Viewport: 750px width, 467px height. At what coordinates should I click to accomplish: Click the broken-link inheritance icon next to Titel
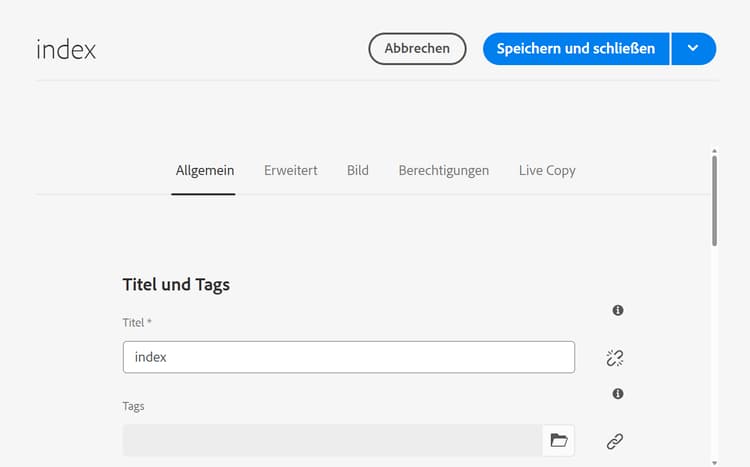[x=615, y=358]
